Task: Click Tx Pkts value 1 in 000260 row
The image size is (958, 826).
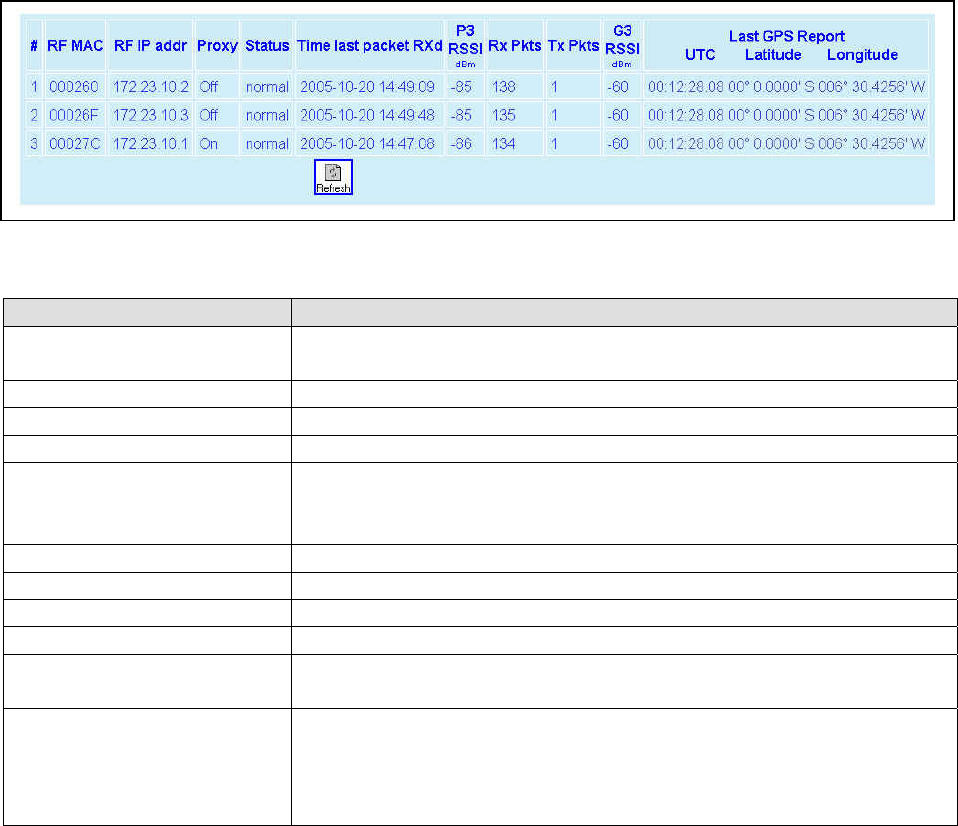Action: pos(554,87)
